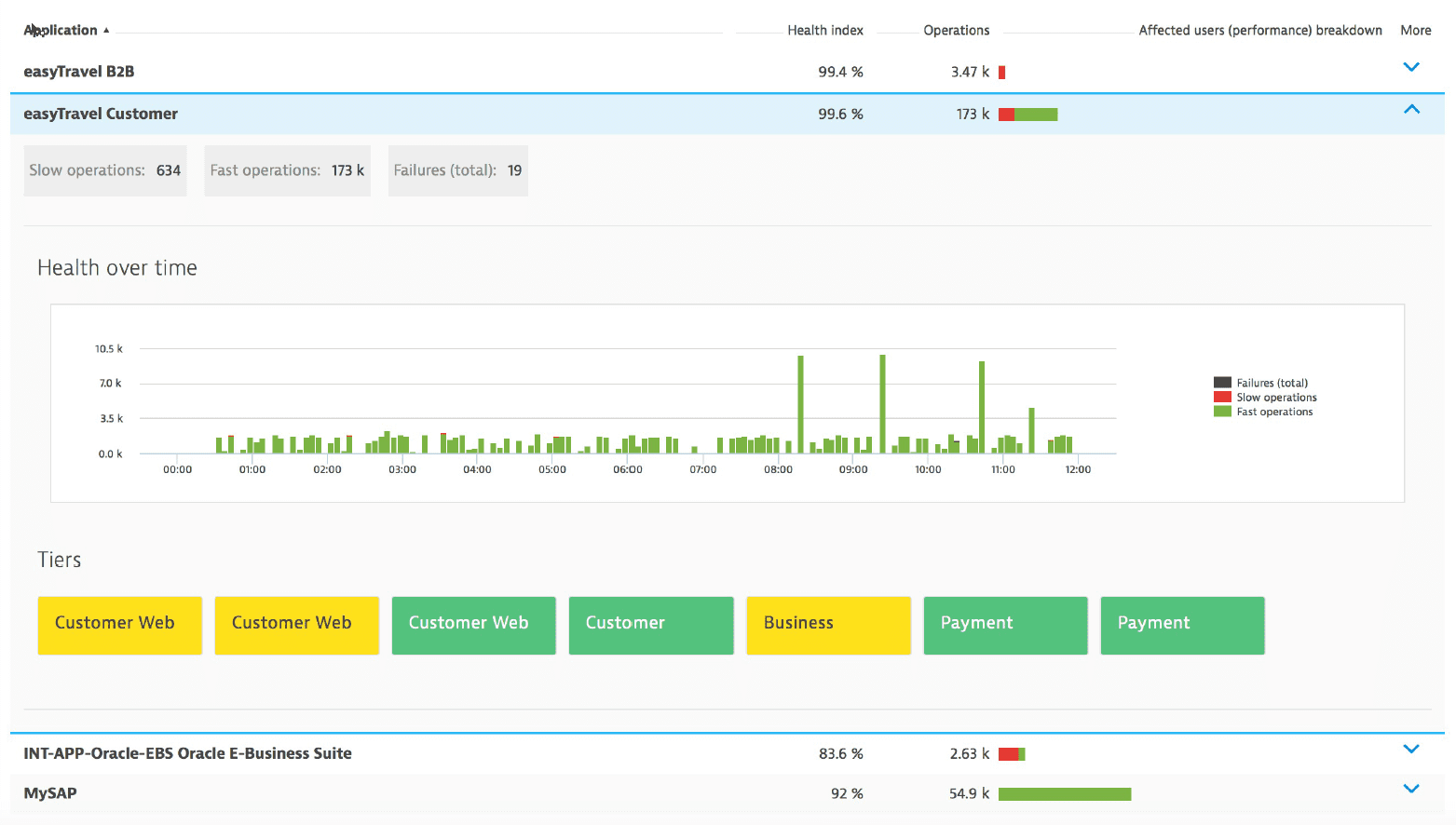Click MySAP operations breakdown bar
The height and width of the screenshot is (825, 1456).
1065,794
